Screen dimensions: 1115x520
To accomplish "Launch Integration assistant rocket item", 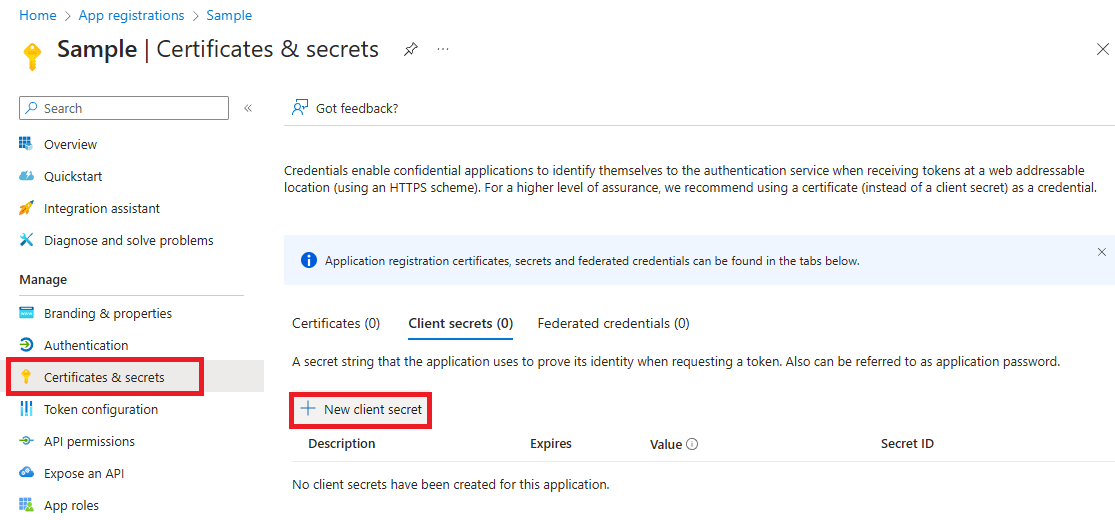I will tap(89, 208).
